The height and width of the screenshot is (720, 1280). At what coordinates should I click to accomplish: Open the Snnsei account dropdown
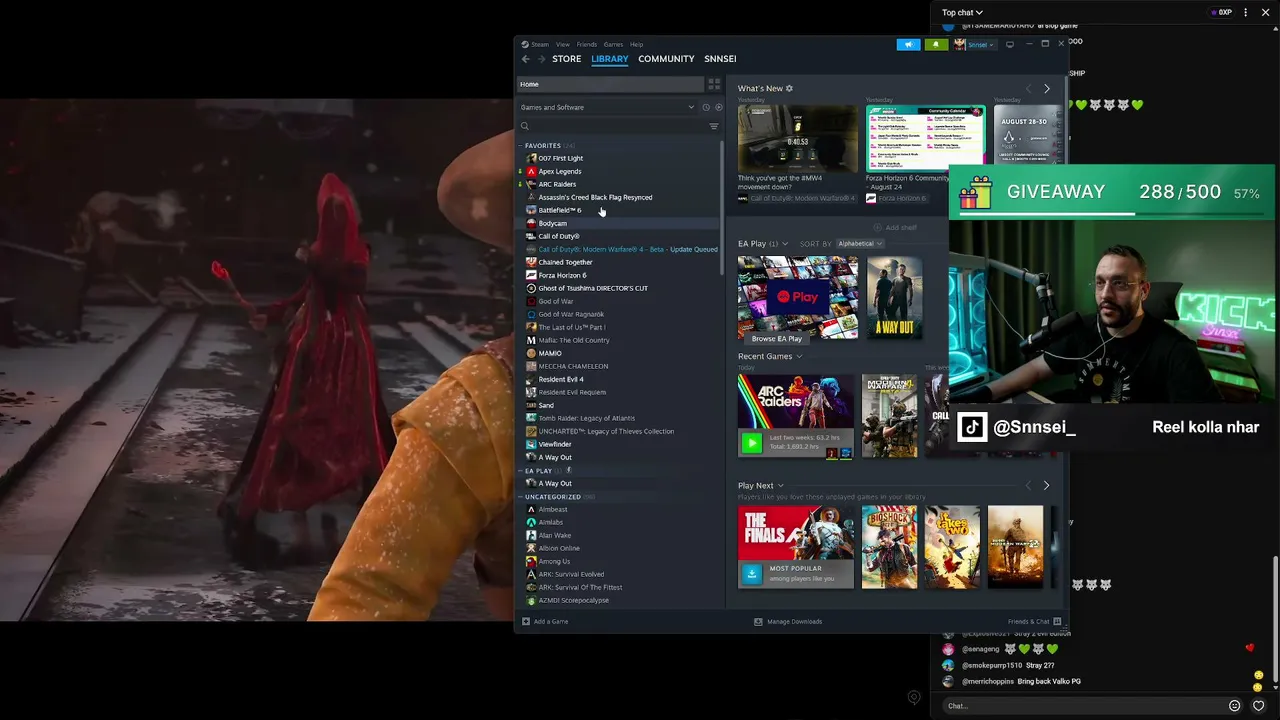(x=974, y=44)
